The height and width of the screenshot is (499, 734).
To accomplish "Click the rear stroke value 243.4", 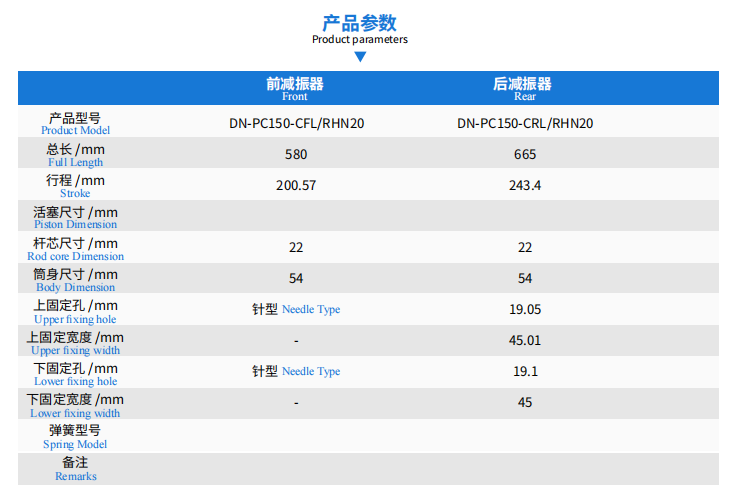I will (525, 186).
